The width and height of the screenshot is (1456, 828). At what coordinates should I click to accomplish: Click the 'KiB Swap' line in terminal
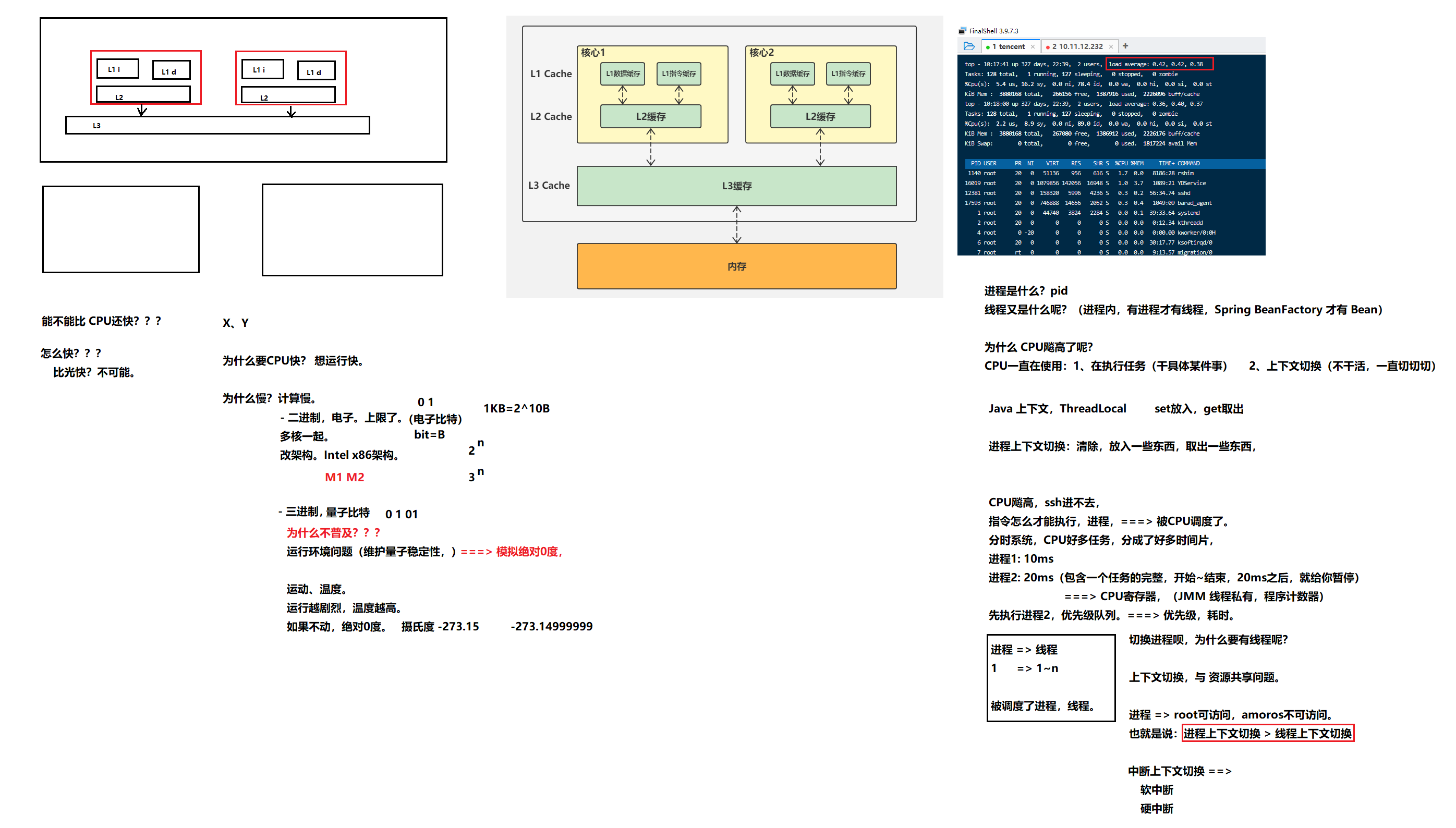pyautogui.click(x=1080, y=144)
